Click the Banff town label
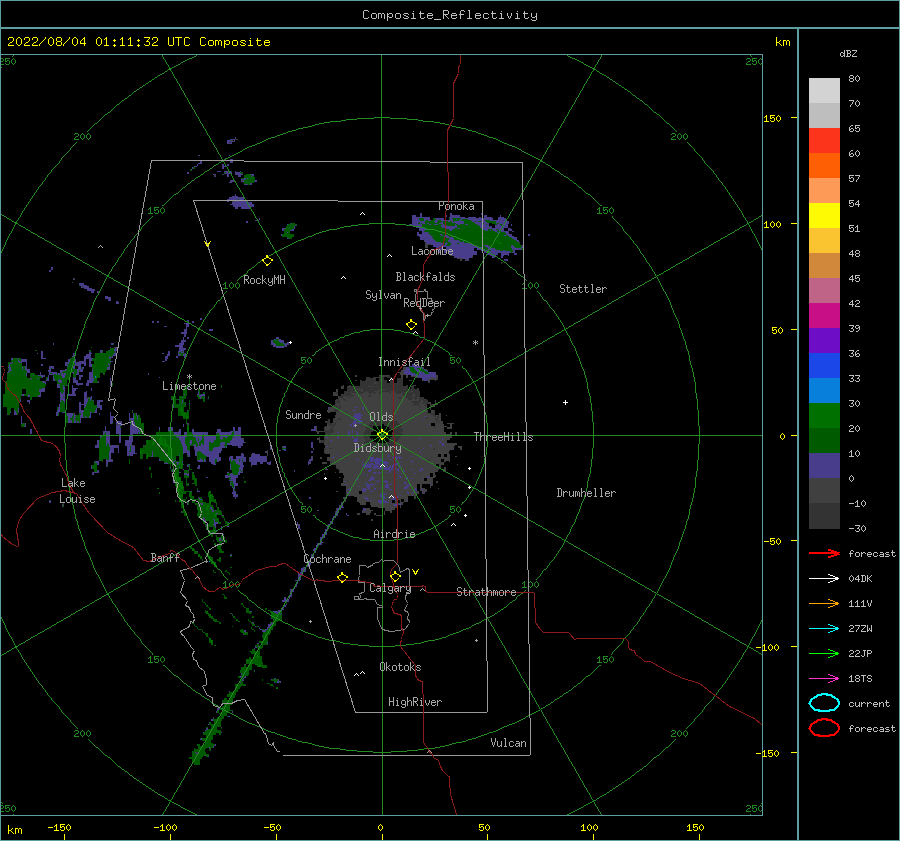 pyautogui.click(x=165, y=557)
